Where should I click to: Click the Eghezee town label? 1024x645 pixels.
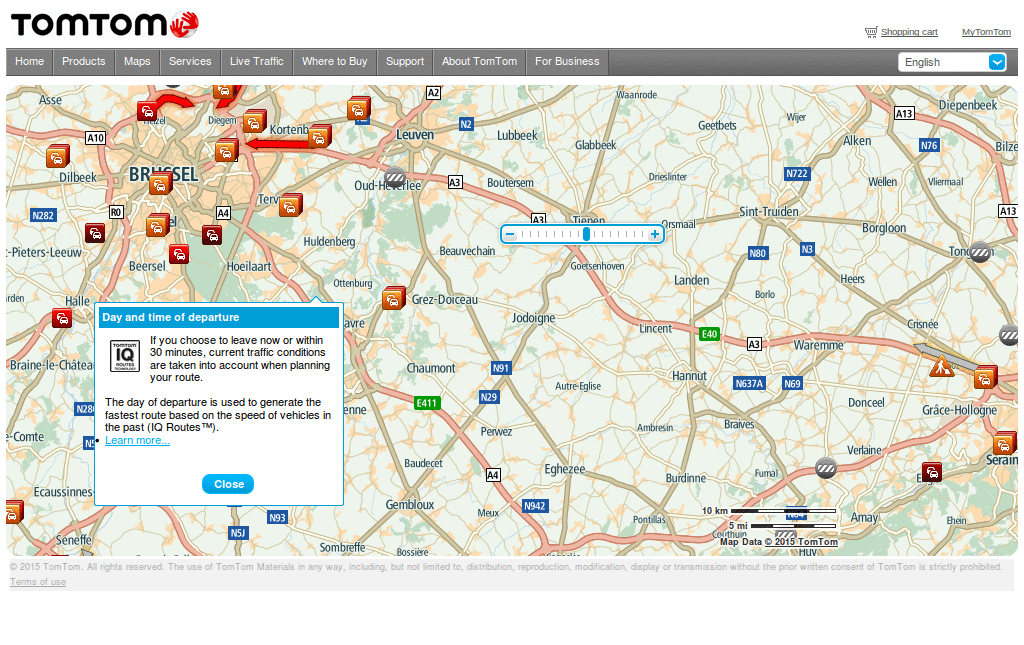click(565, 469)
